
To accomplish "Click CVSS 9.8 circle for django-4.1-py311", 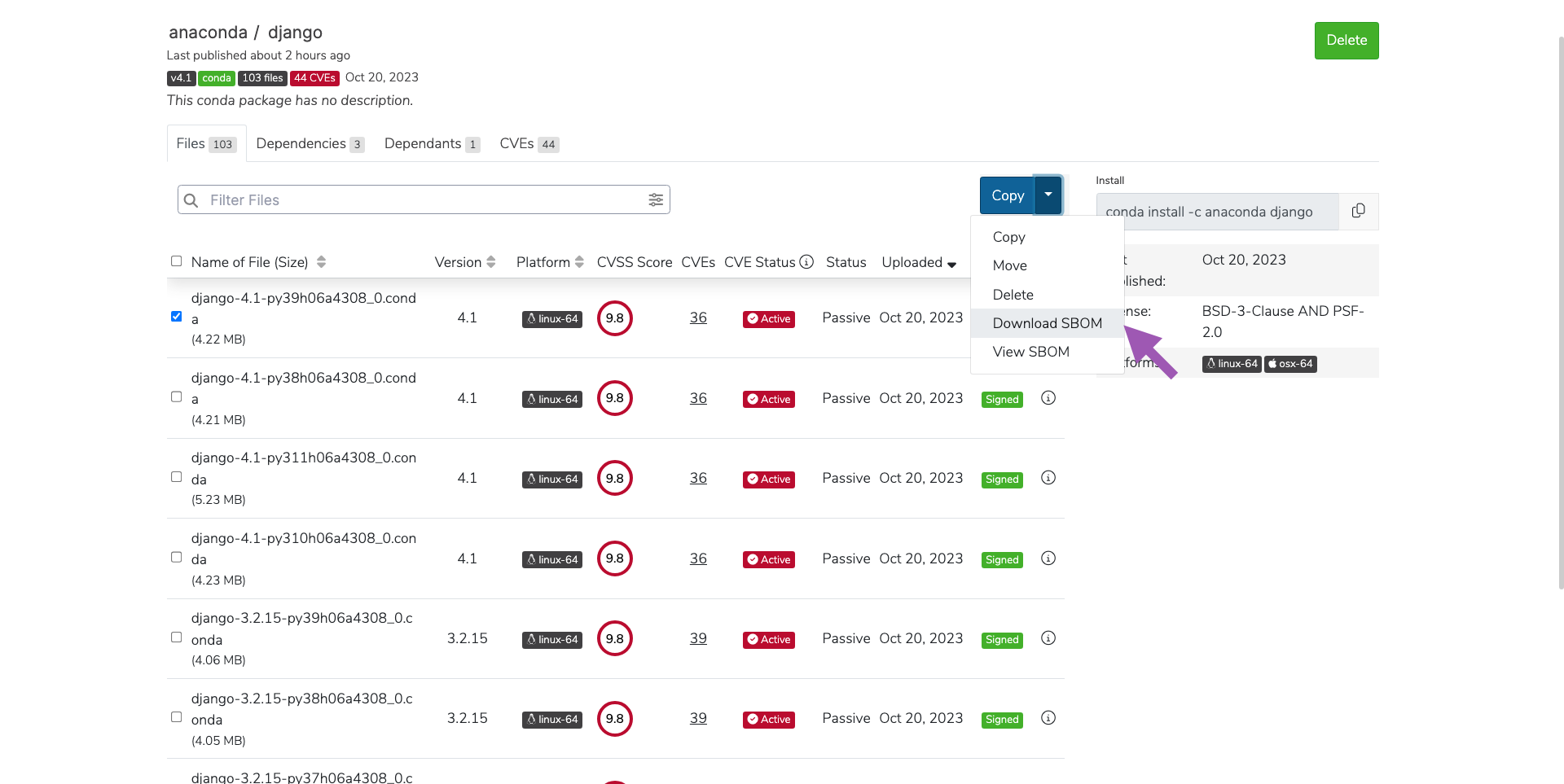I will (615, 479).
